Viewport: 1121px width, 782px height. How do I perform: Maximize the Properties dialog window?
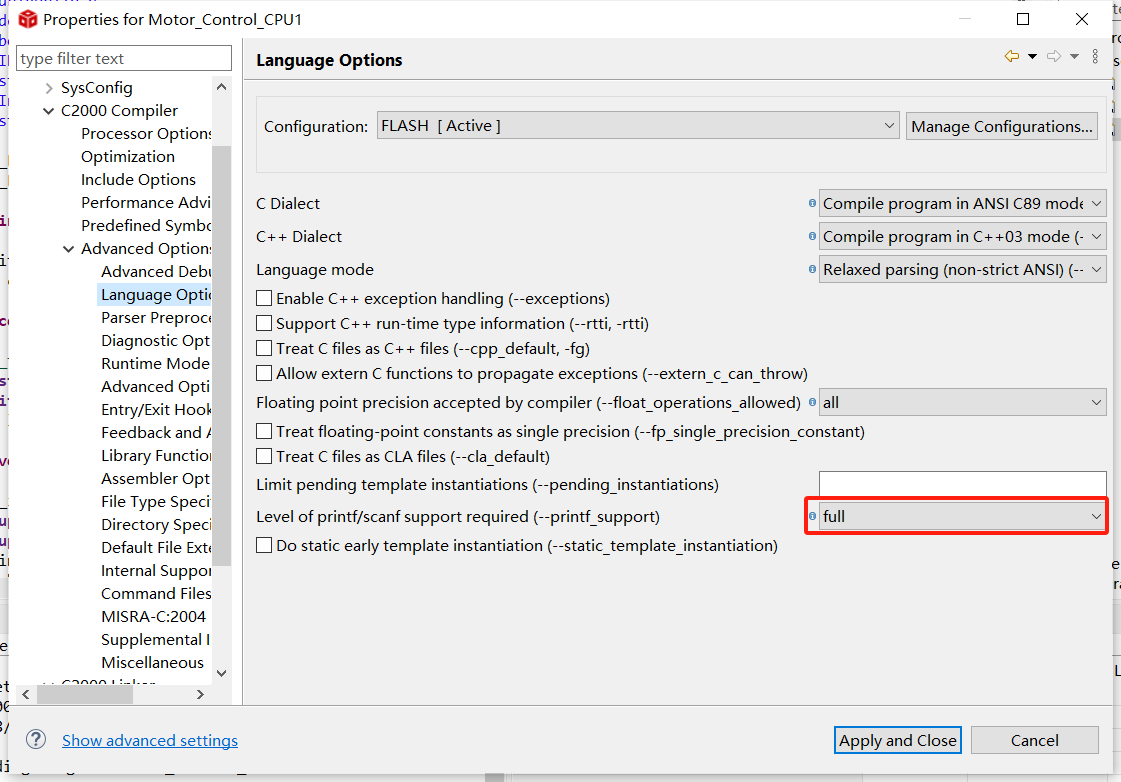tap(1023, 19)
